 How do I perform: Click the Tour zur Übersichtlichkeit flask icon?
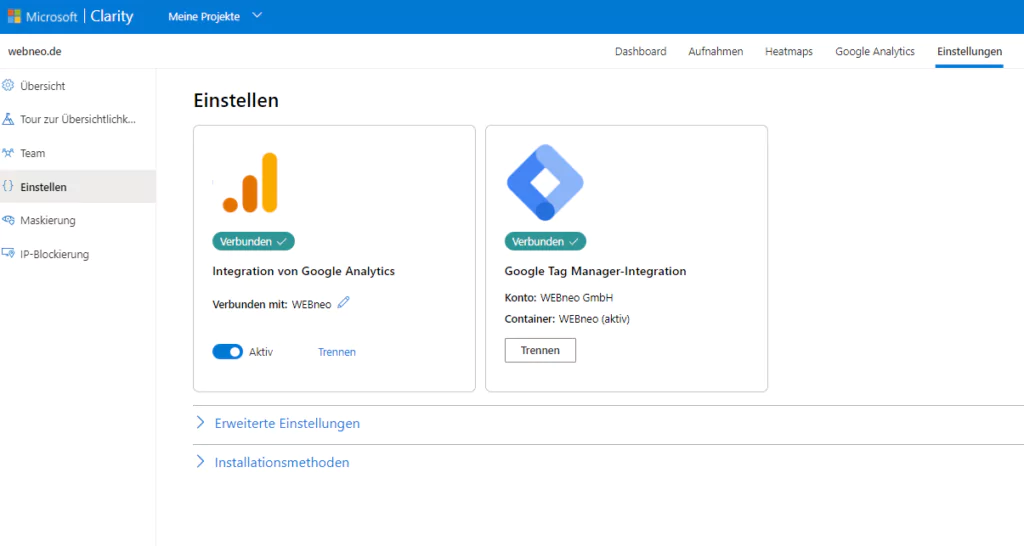(x=8, y=119)
